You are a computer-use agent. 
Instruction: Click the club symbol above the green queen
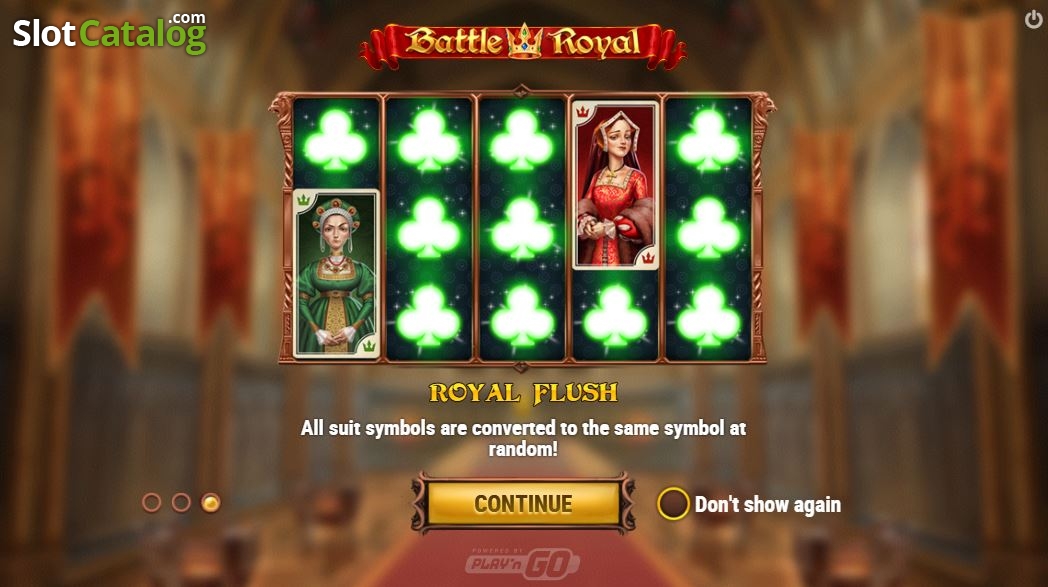point(336,141)
